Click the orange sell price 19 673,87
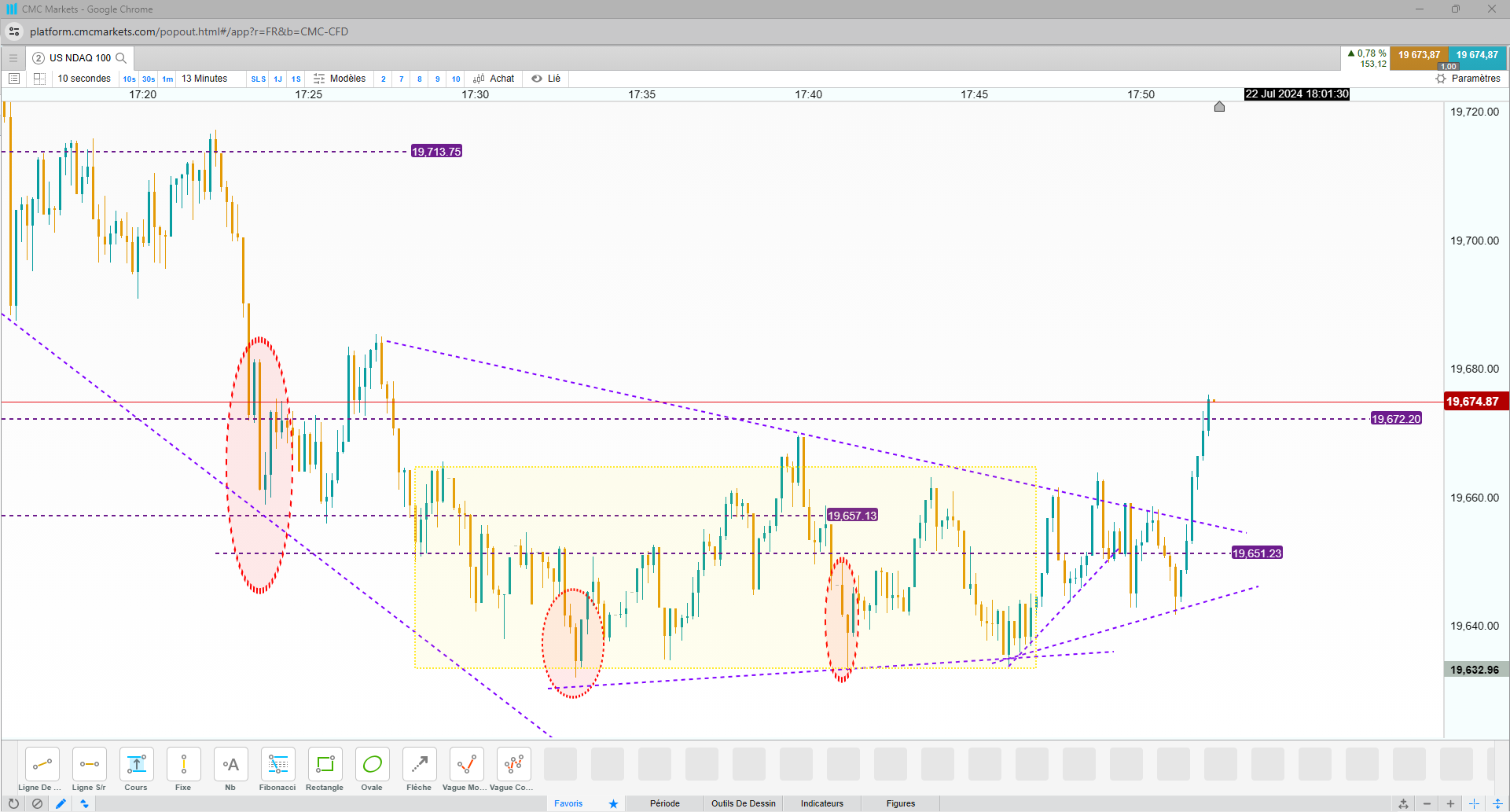The image size is (1510, 812). pyautogui.click(x=1419, y=55)
